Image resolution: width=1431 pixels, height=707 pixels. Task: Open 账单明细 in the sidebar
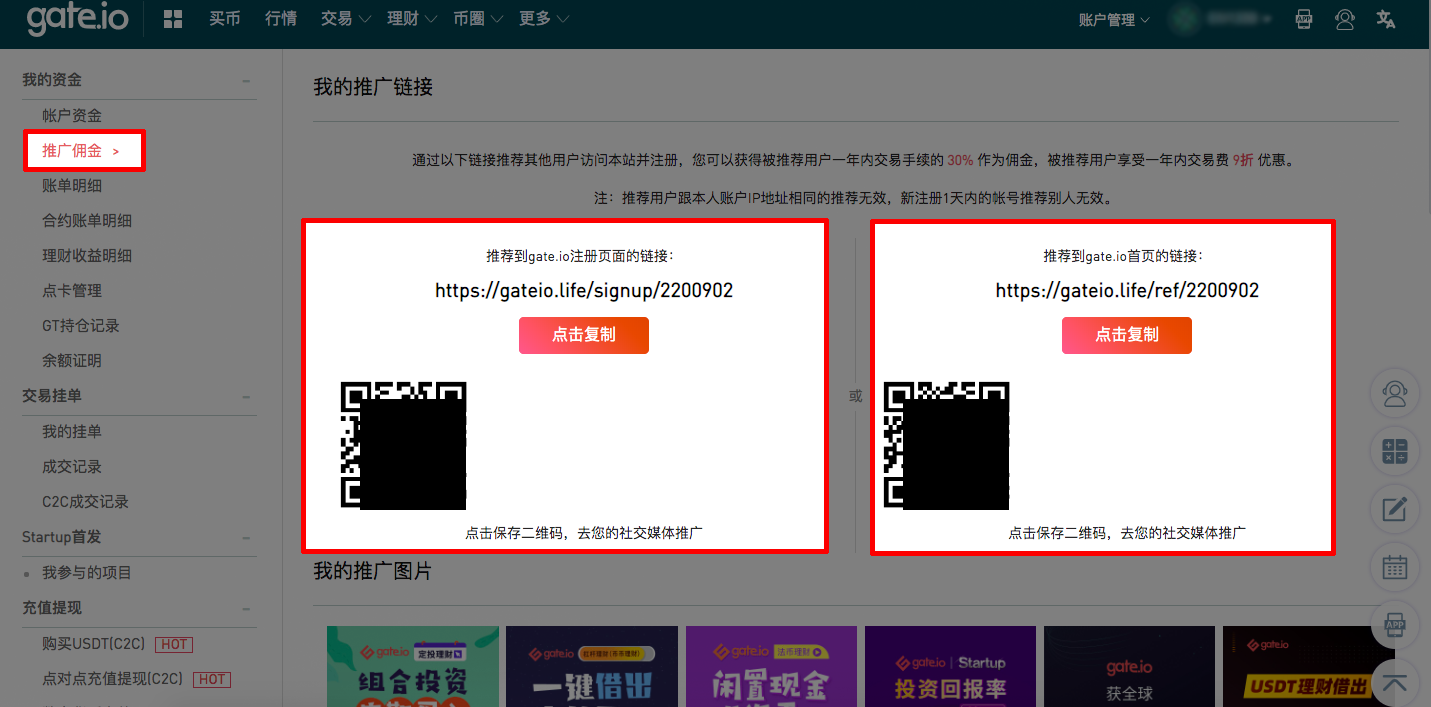point(72,186)
